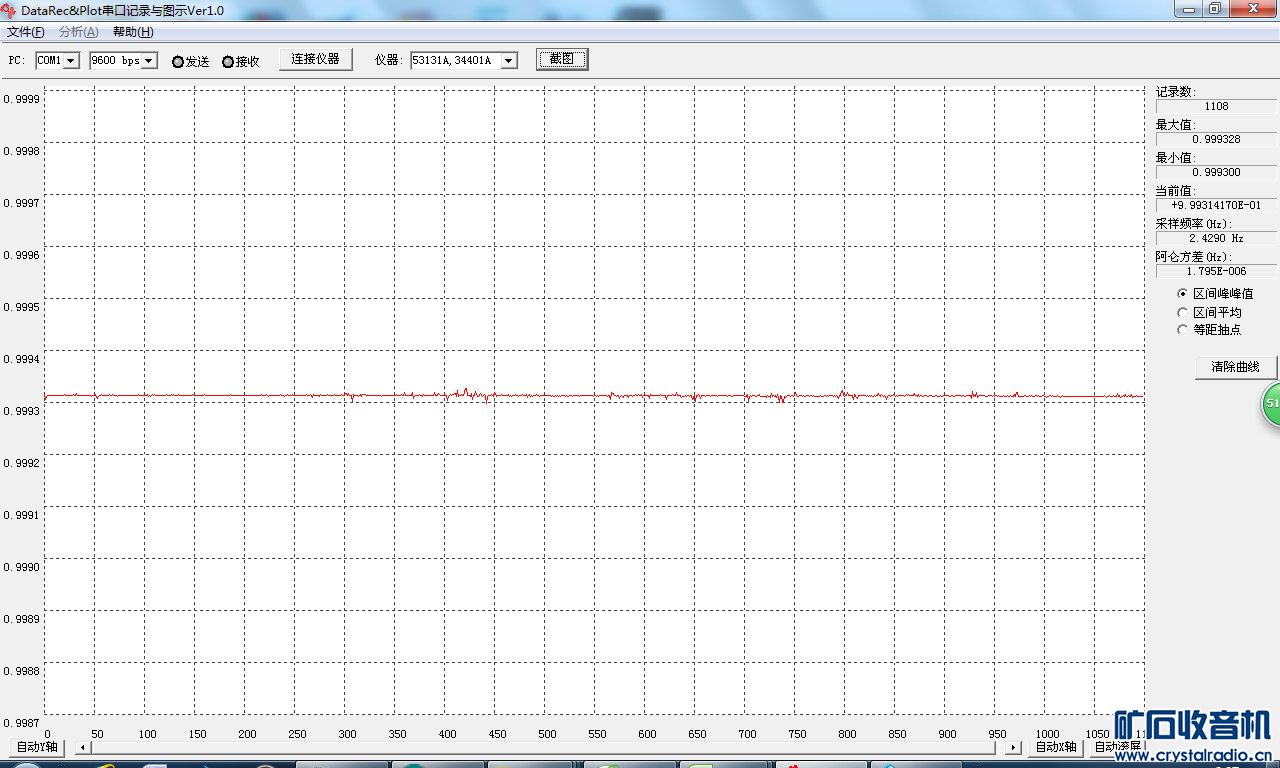1280x768 pixels.
Task: Click the DataRec&Plot title bar app icon
Action: coord(9,10)
